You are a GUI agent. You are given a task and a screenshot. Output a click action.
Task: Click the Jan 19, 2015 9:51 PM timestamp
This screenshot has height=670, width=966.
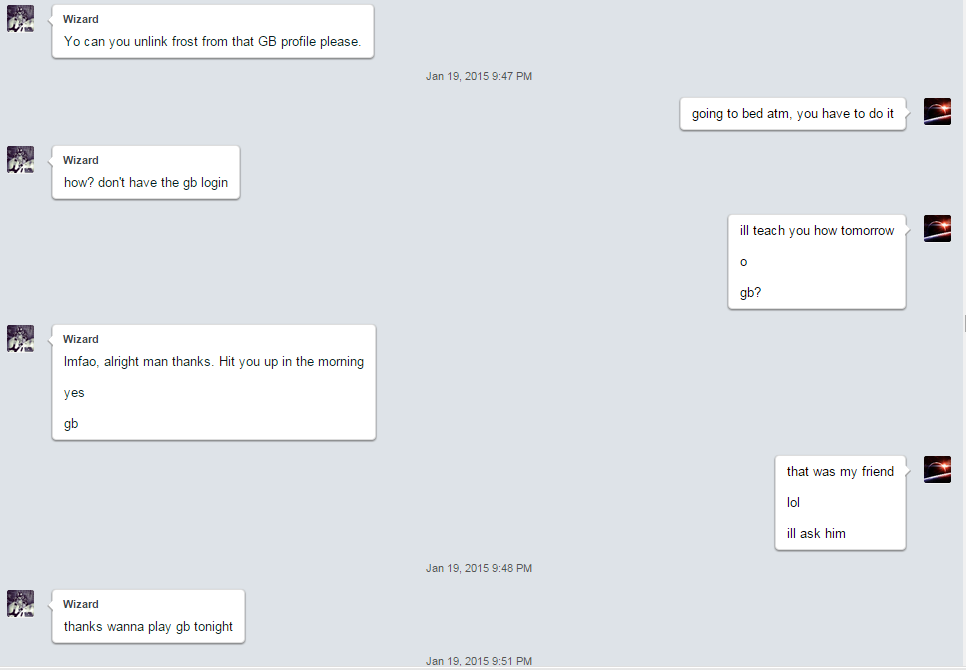click(479, 661)
